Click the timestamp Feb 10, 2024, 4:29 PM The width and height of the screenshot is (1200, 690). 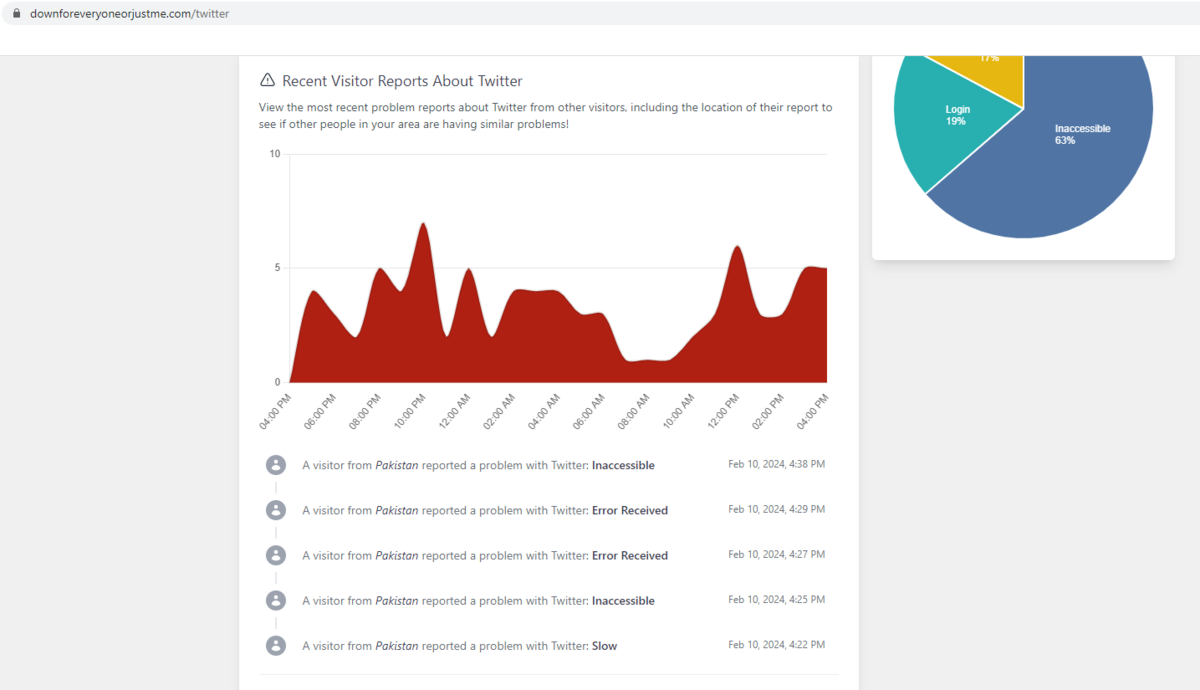click(x=776, y=509)
